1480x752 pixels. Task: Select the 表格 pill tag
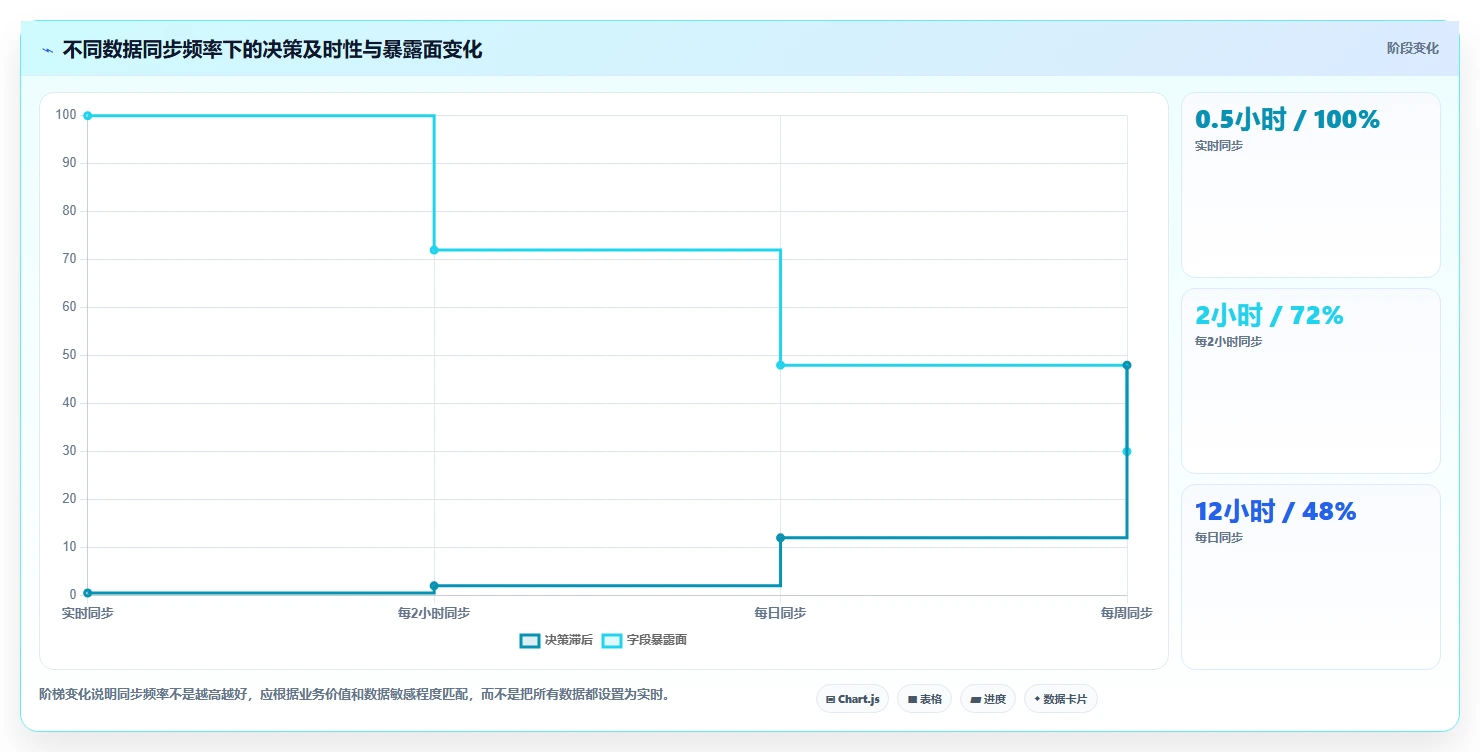click(924, 699)
